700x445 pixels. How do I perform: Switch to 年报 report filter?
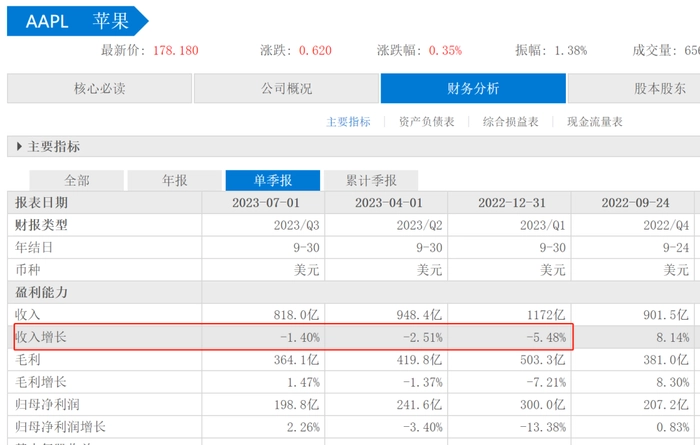(174, 181)
